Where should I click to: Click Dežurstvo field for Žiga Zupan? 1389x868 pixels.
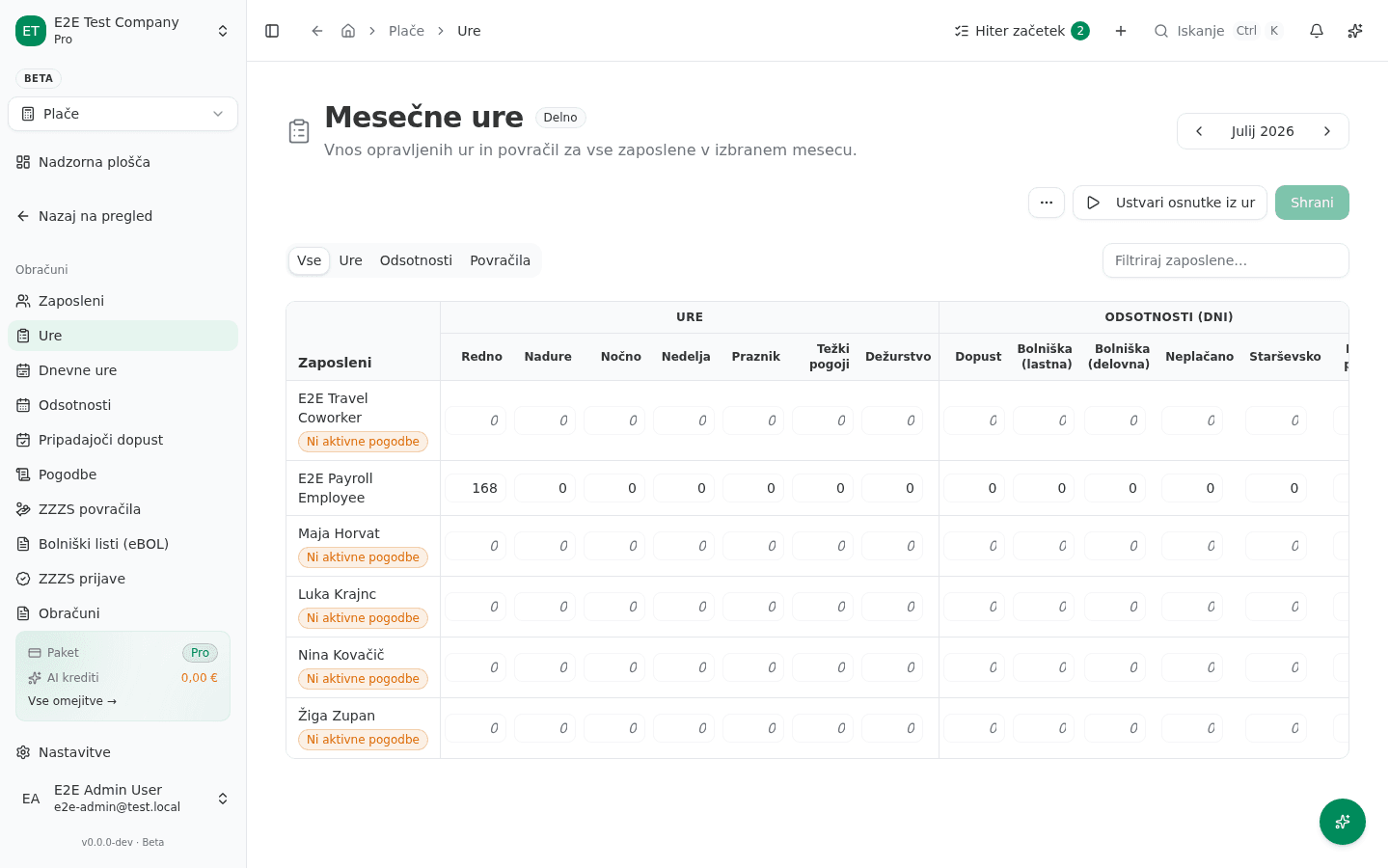point(892,728)
